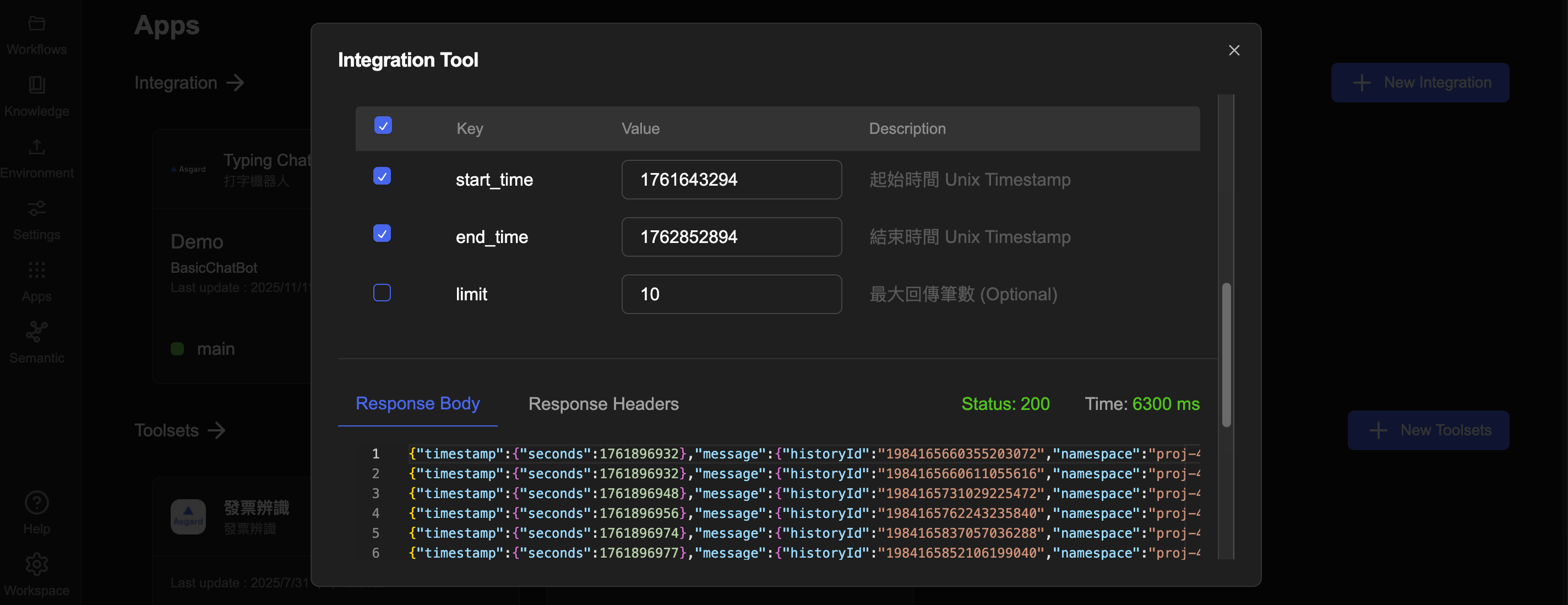Click the New Integration button
This screenshot has height=605, width=1568.
point(1419,83)
